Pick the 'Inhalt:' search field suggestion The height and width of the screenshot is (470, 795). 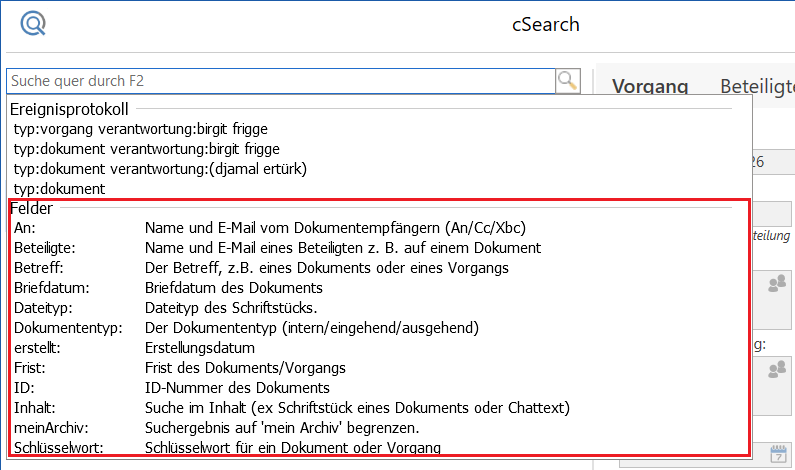(x=380, y=408)
